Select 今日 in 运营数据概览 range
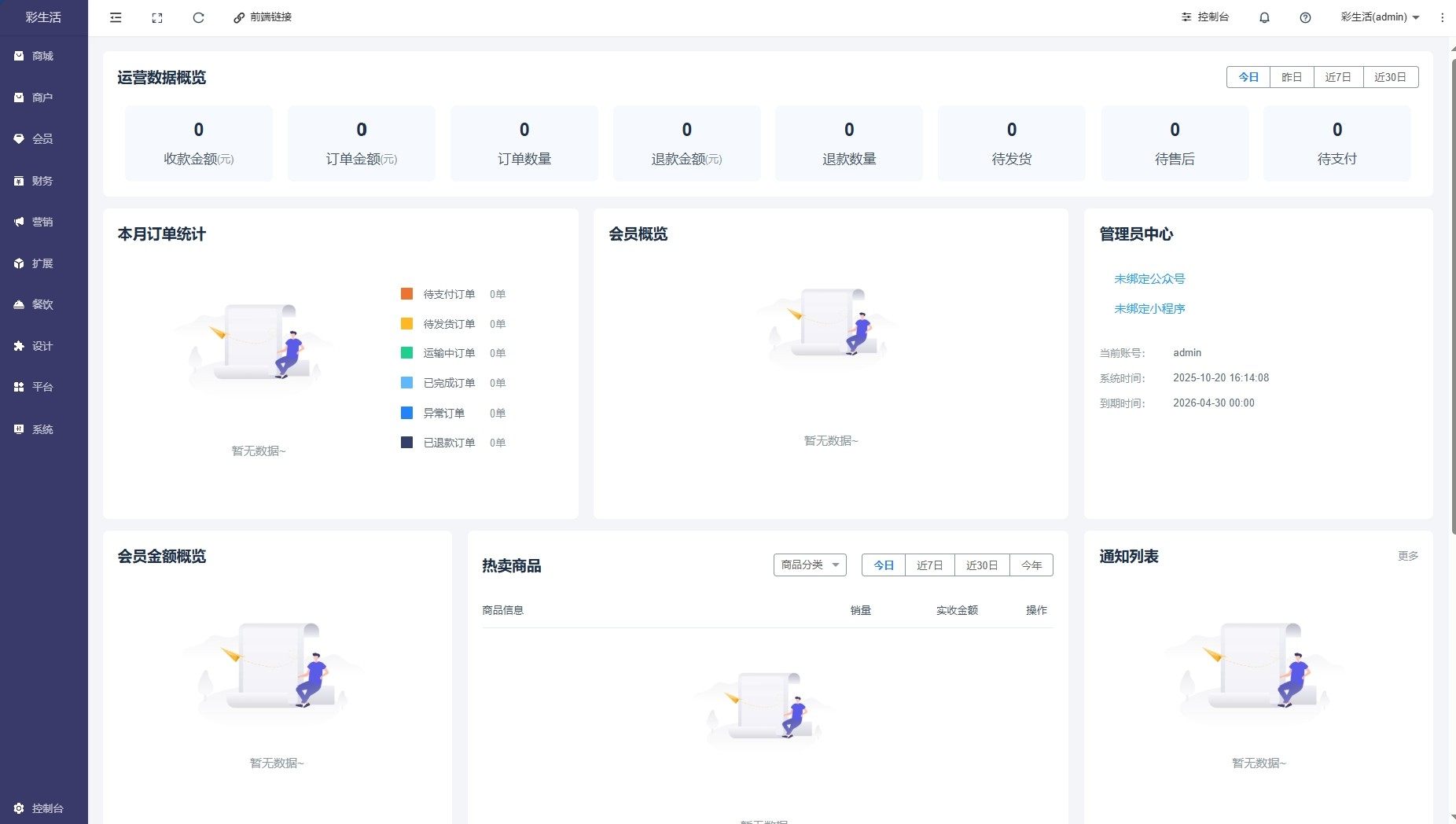The width and height of the screenshot is (1456, 824). coord(1248,77)
